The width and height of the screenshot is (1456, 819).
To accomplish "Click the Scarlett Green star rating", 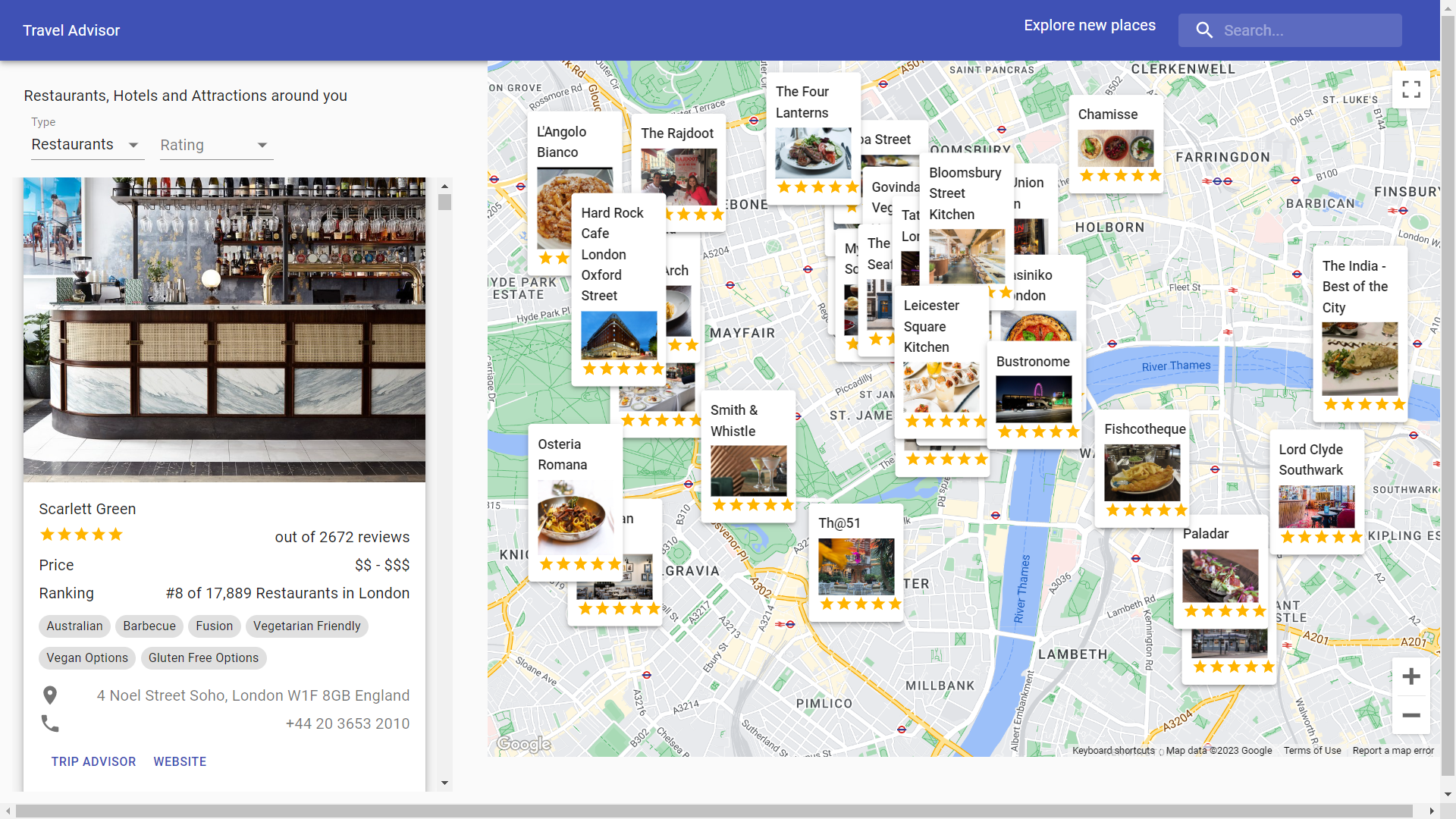I will [x=81, y=535].
